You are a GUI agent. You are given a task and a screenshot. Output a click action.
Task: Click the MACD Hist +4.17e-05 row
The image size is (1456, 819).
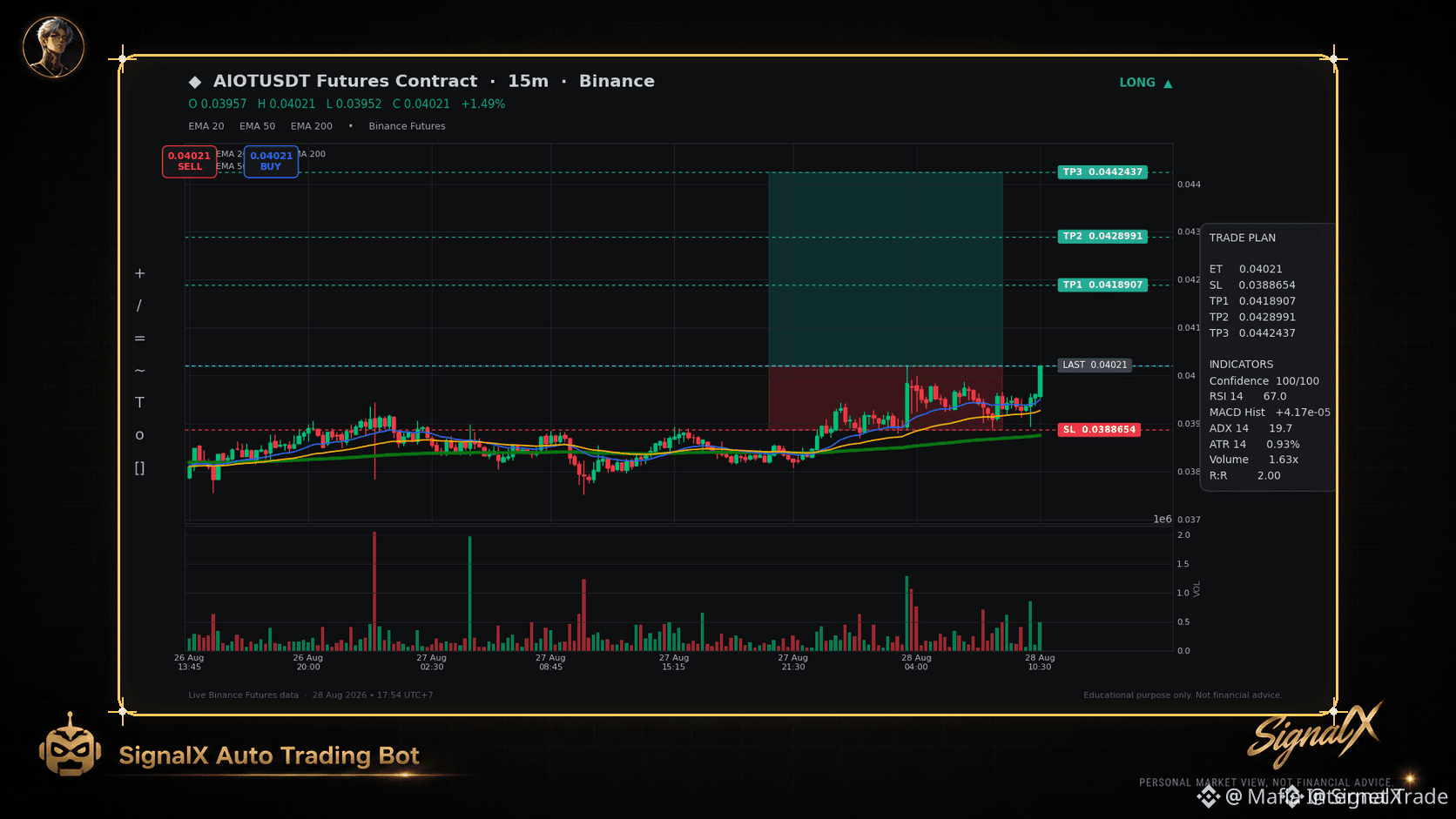pos(1270,413)
